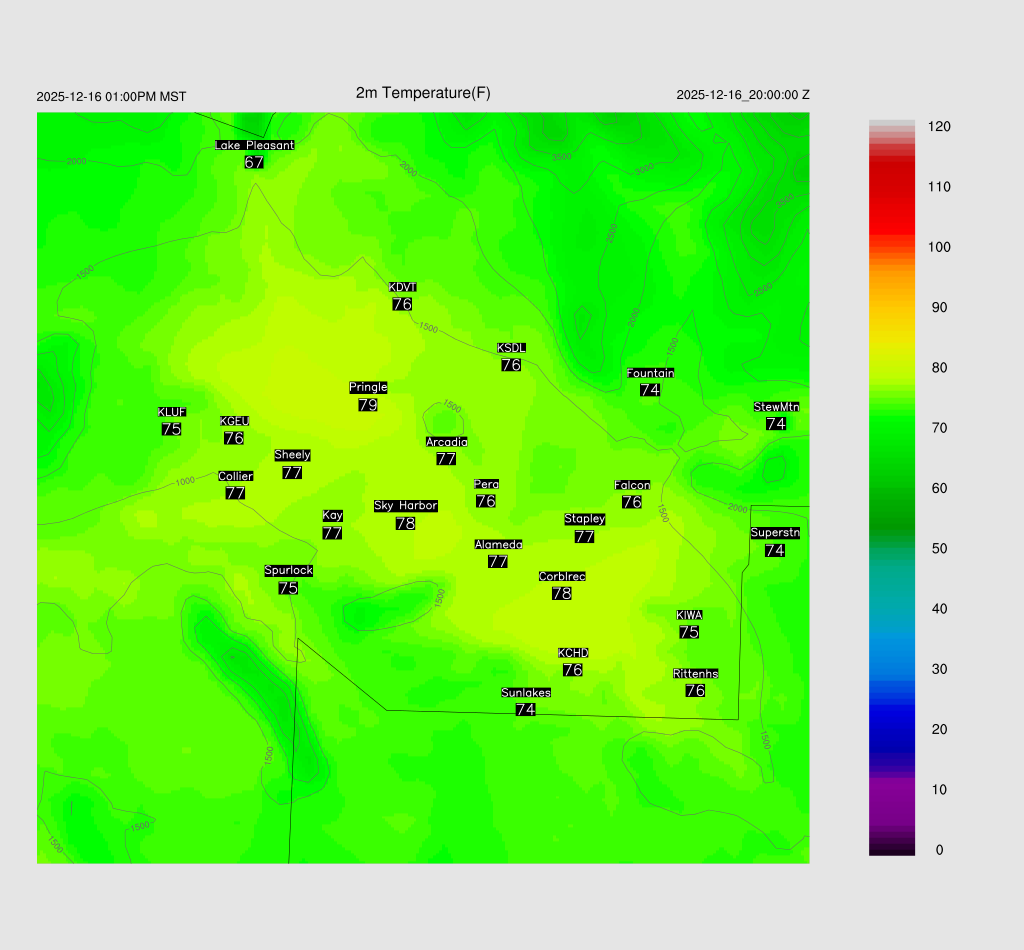Viewport: 1024px width, 950px height.
Task: Click the KLUF station label
Action: 172,412
